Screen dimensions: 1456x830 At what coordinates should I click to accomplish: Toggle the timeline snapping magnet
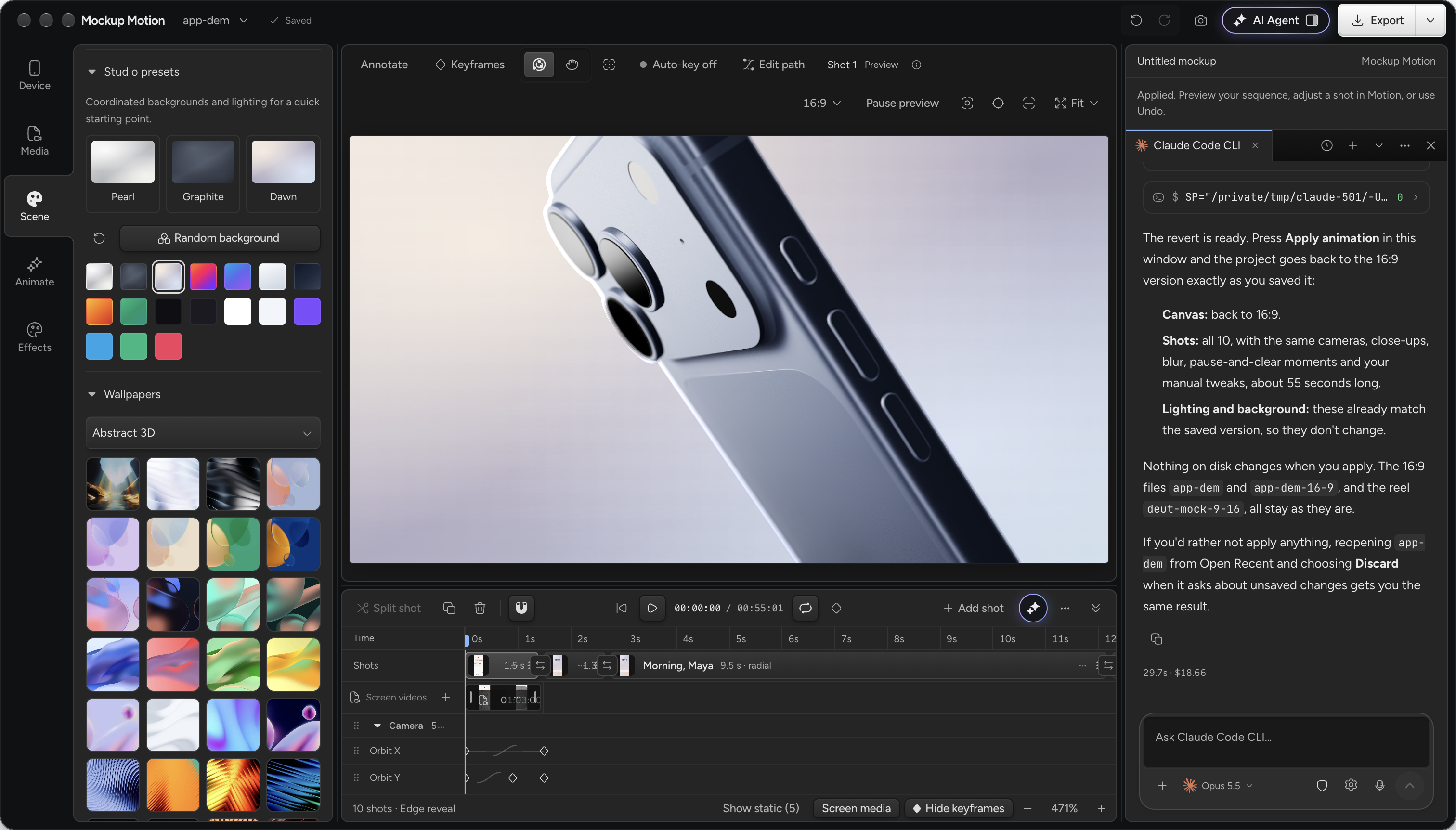521,608
